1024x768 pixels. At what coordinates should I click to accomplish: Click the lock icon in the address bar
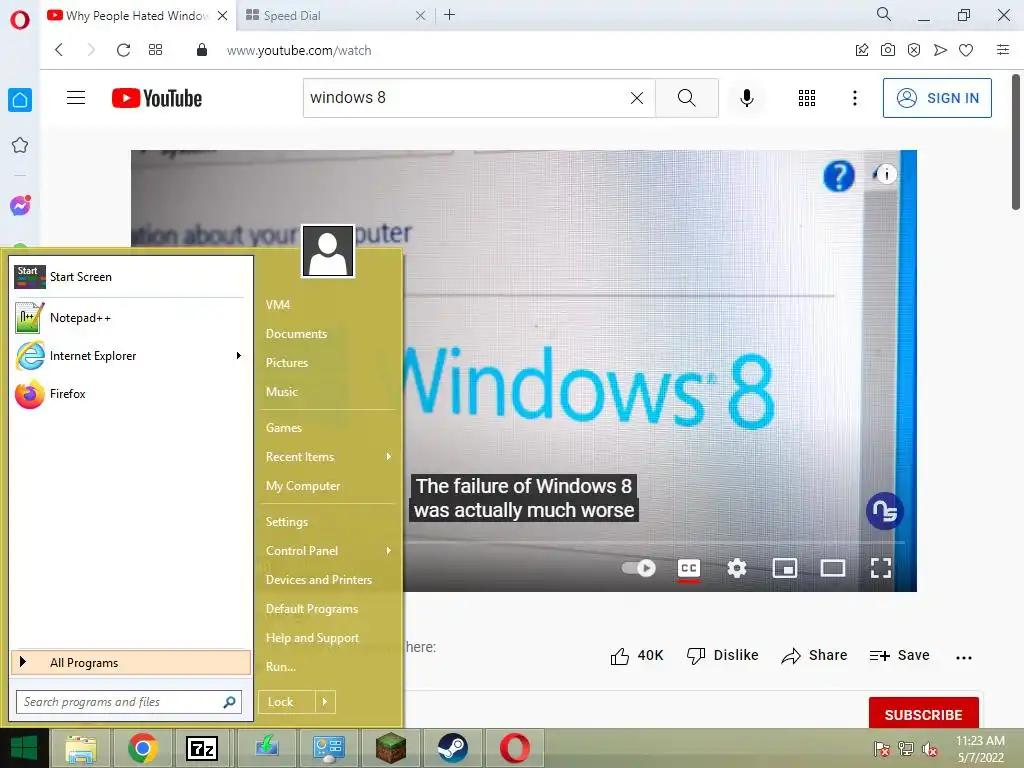(202, 50)
